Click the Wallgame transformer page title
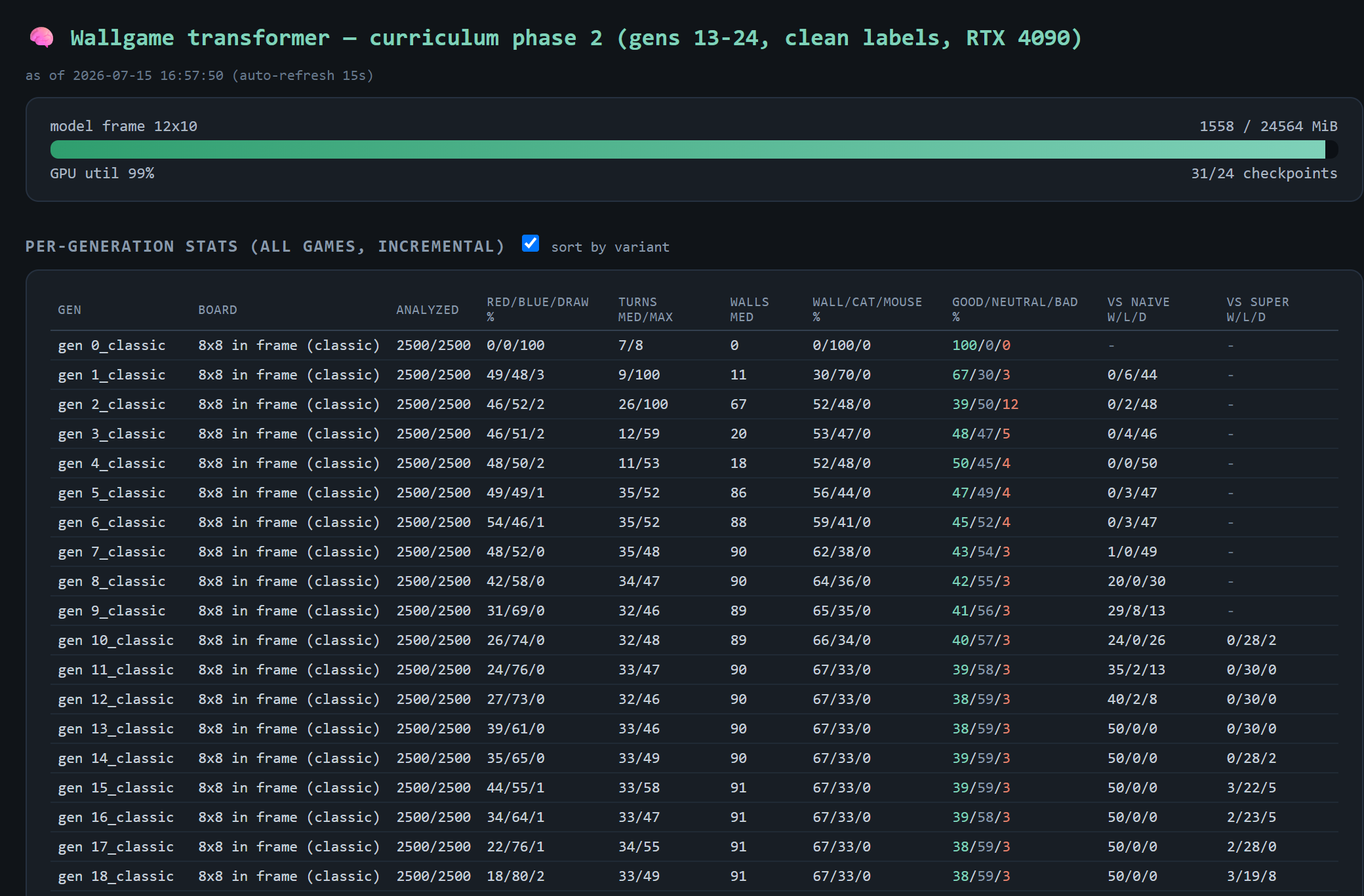 (576, 38)
